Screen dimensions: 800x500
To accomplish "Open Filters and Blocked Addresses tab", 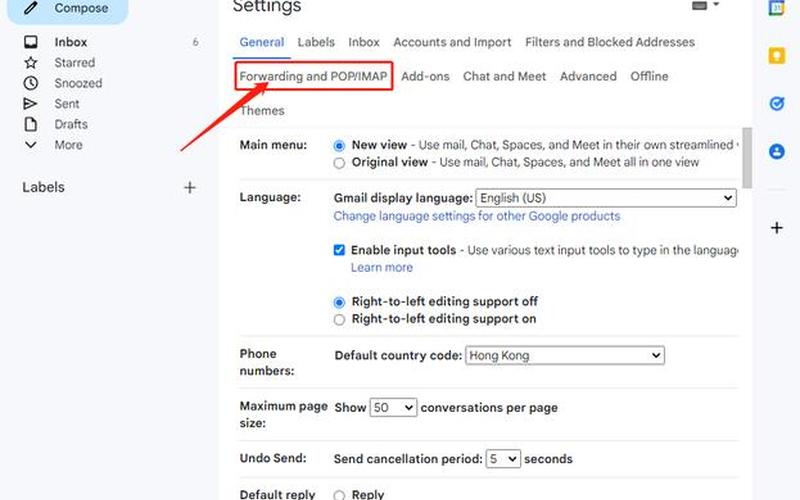I will pyautogui.click(x=610, y=42).
